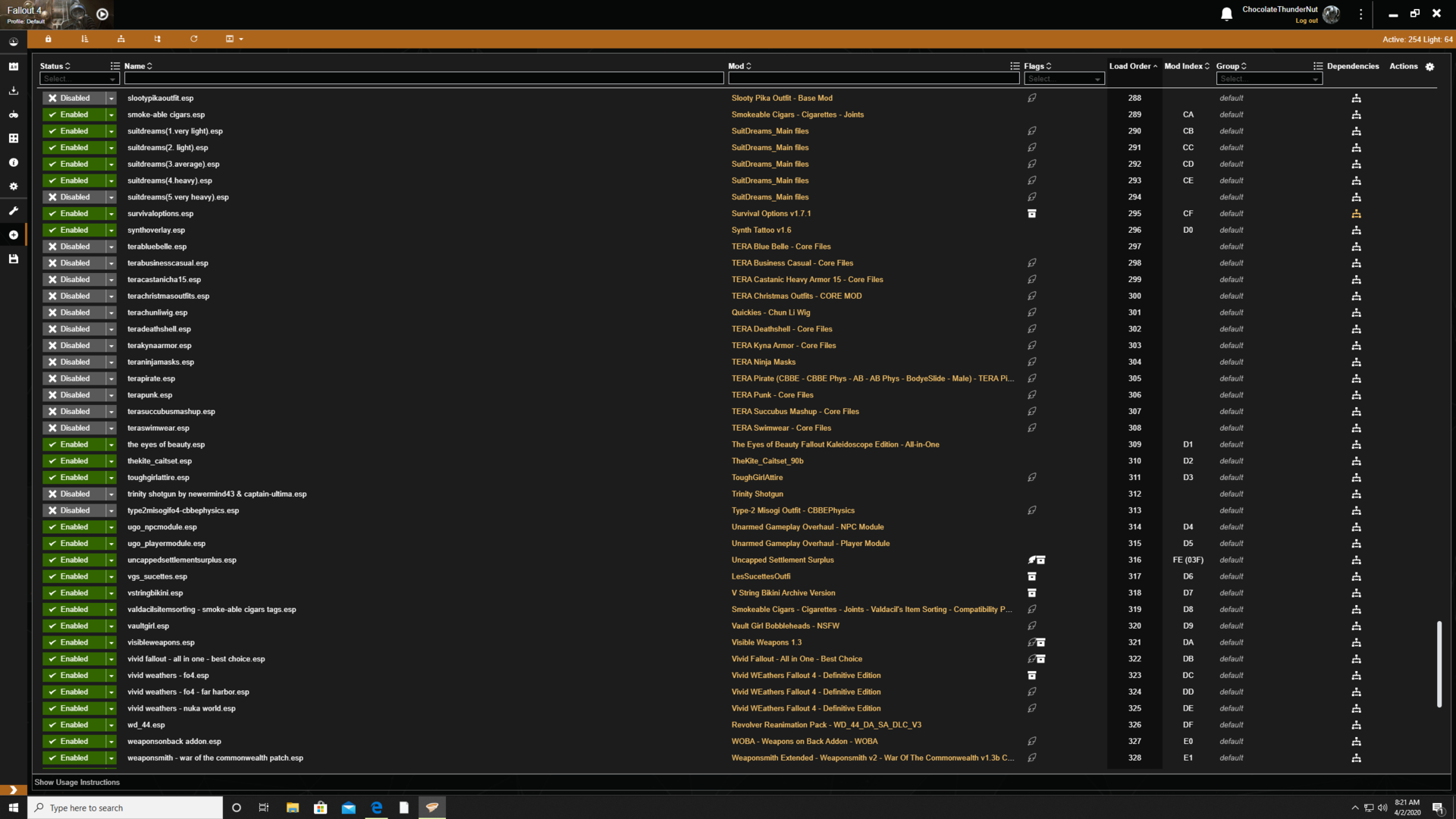This screenshot has height=819, width=1456.
Task: Sort by the Name column header
Action: click(x=138, y=67)
